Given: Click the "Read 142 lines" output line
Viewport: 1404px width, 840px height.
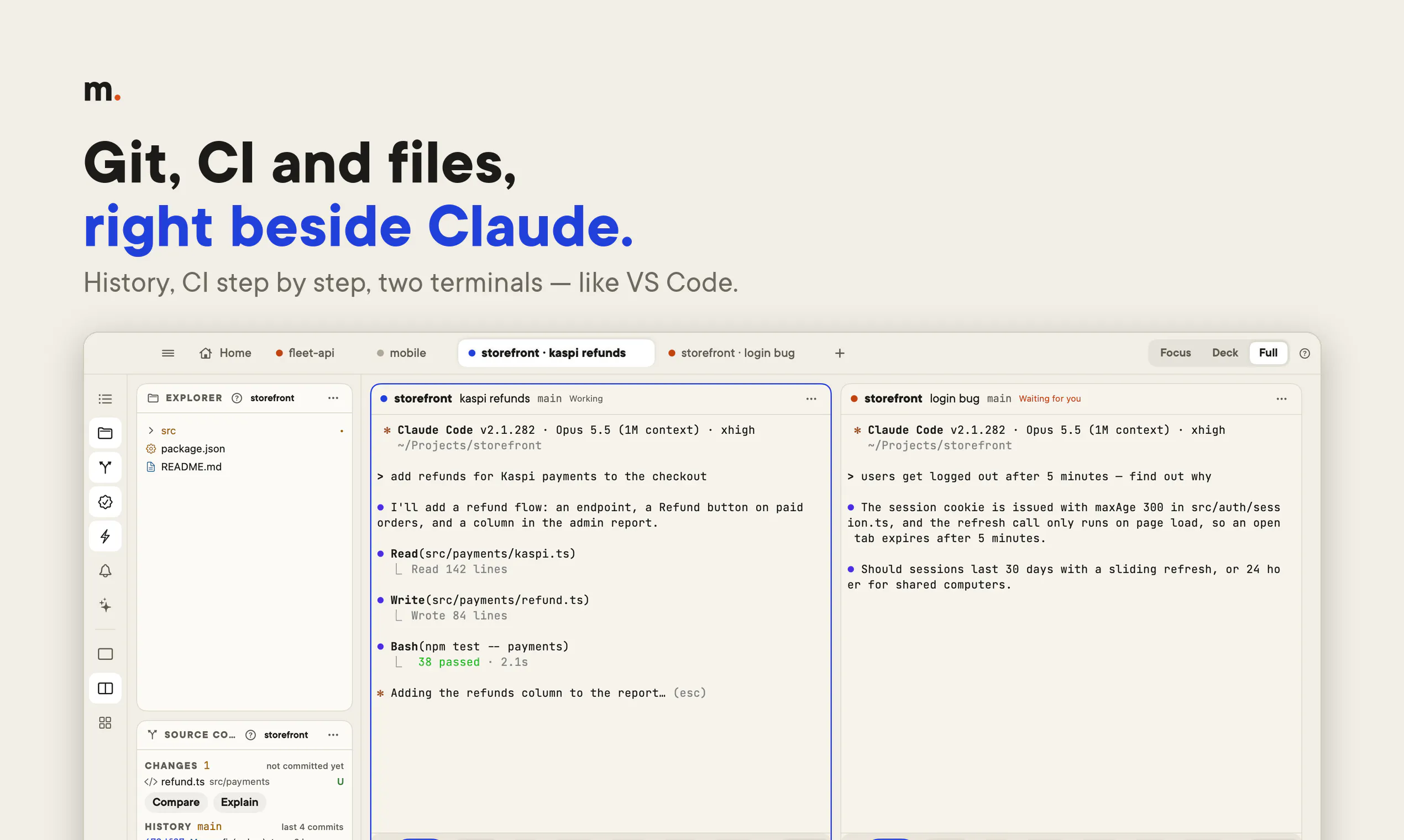Looking at the screenshot, I should 459,569.
